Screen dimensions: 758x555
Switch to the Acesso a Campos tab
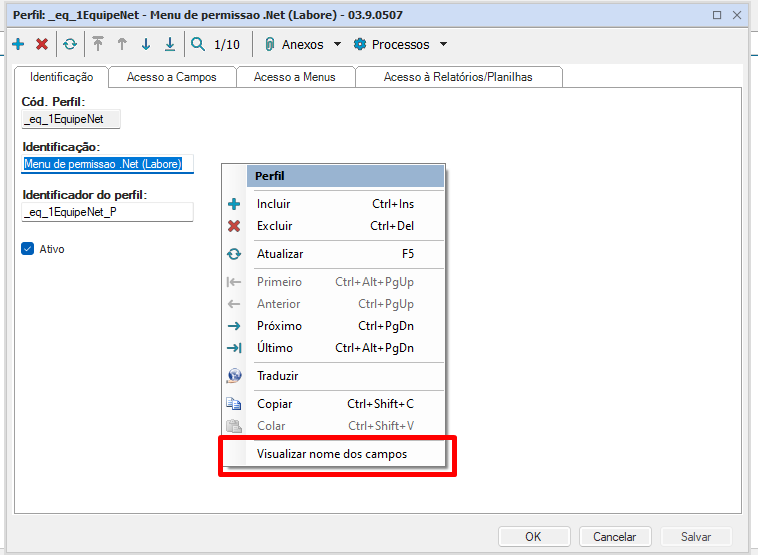click(x=172, y=77)
